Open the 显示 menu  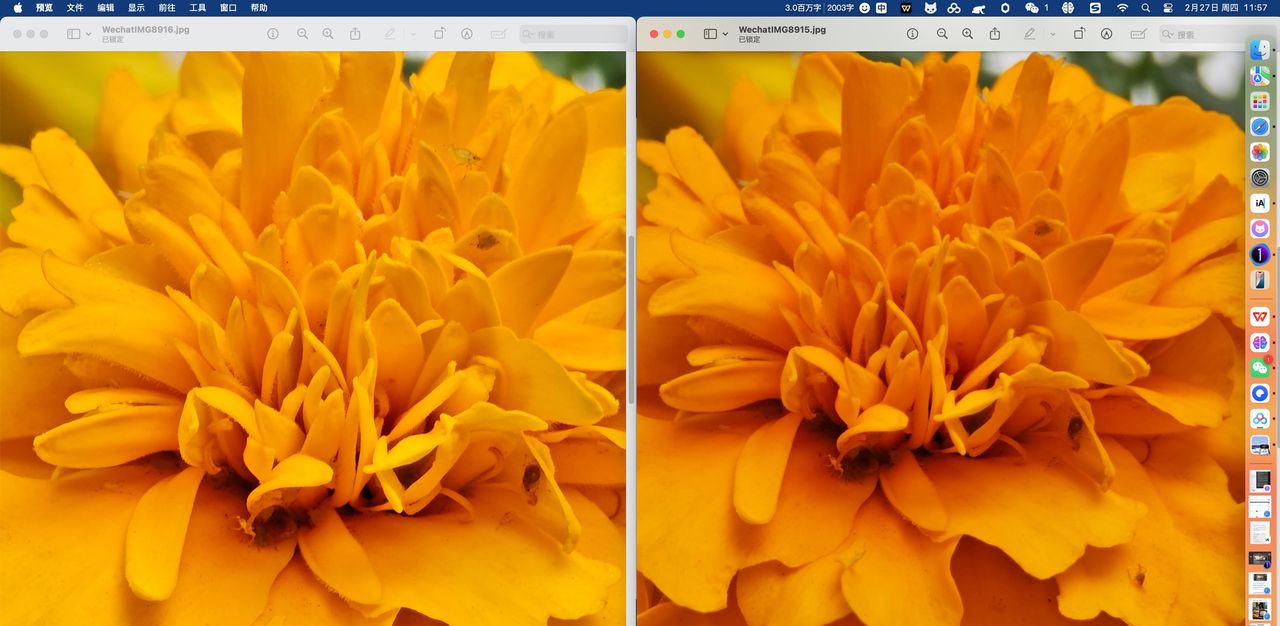(x=136, y=7)
